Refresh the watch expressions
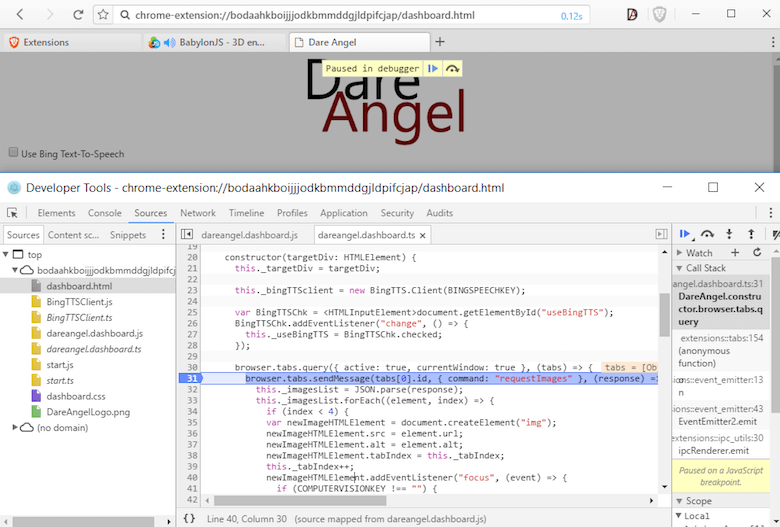 (757, 253)
